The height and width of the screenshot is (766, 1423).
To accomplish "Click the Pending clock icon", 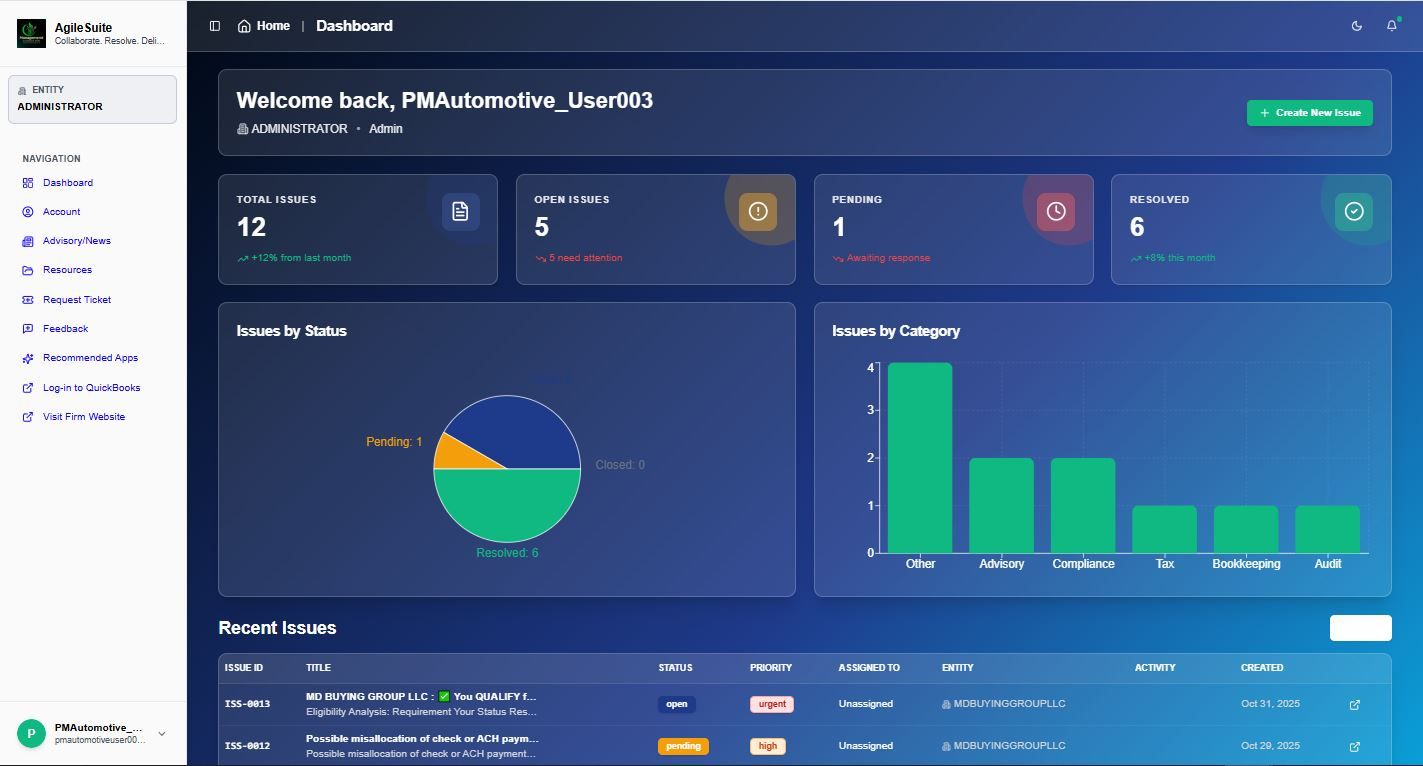I will coord(1056,211).
